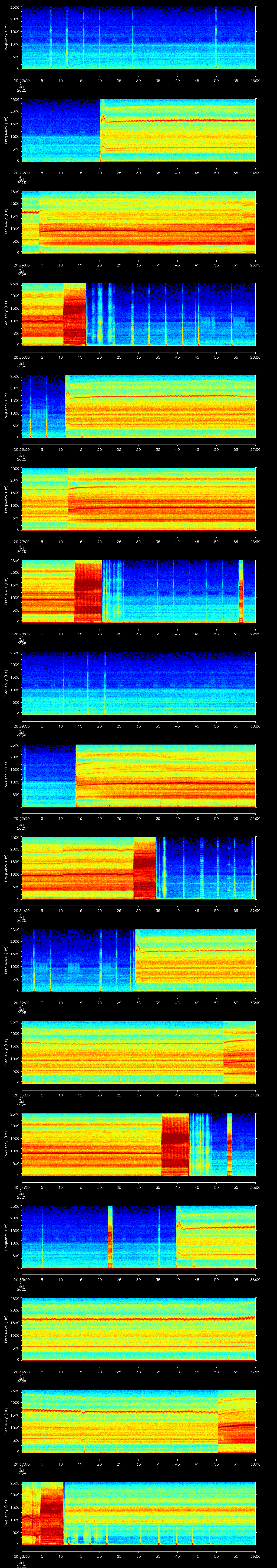Click the 27:00 end time label
Viewport: 277px width, 1568px height.
[x=255, y=449]
